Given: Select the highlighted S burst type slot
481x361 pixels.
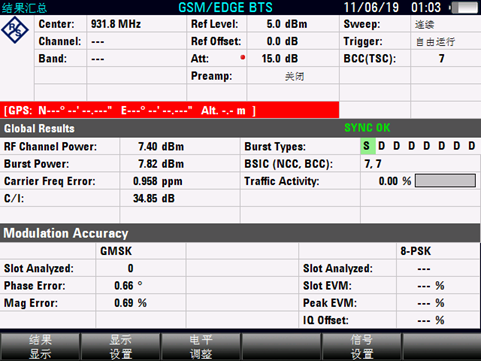Looking at the screenshot, I should pos(368,146).
